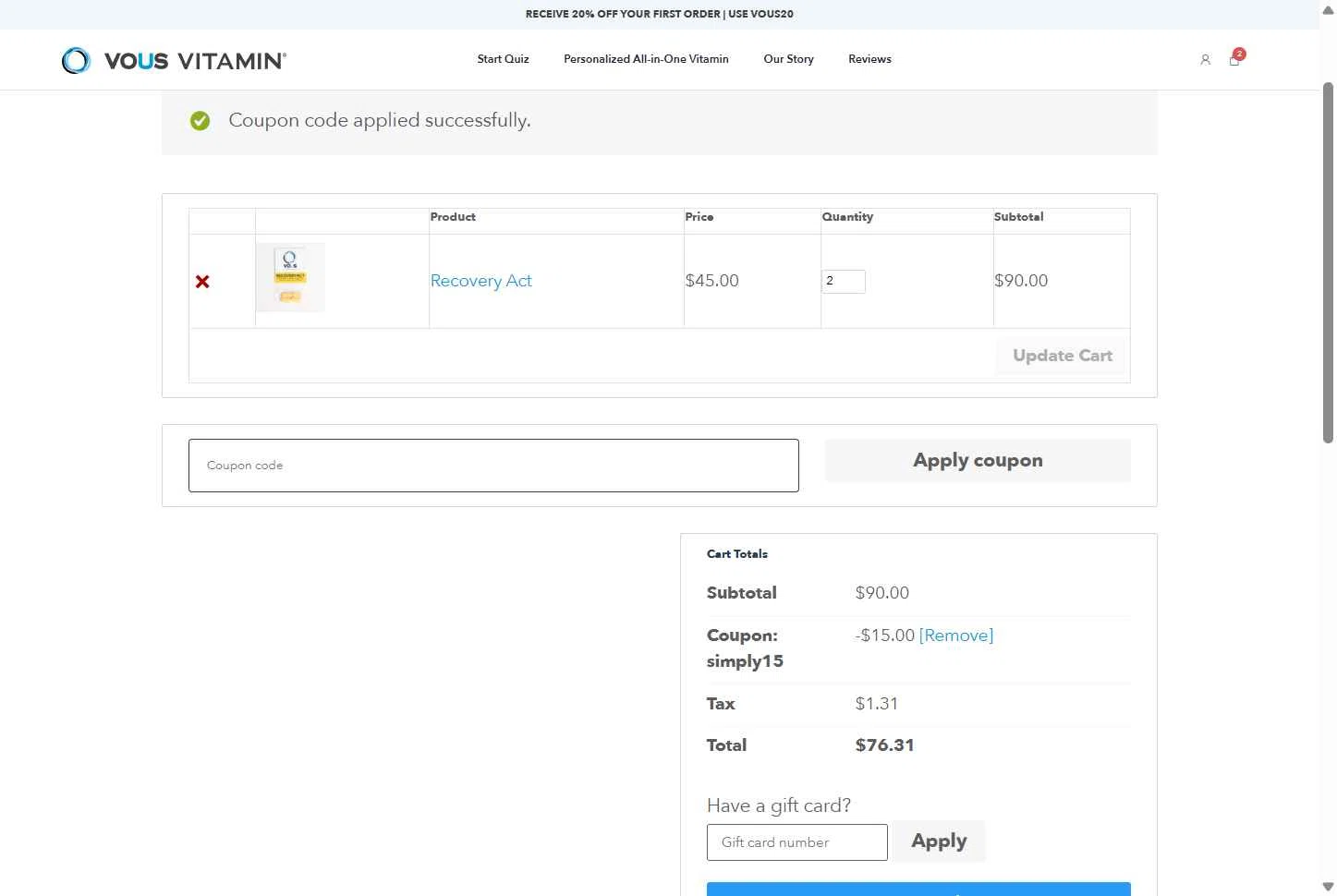Go to Our Story page

point(788,59)
